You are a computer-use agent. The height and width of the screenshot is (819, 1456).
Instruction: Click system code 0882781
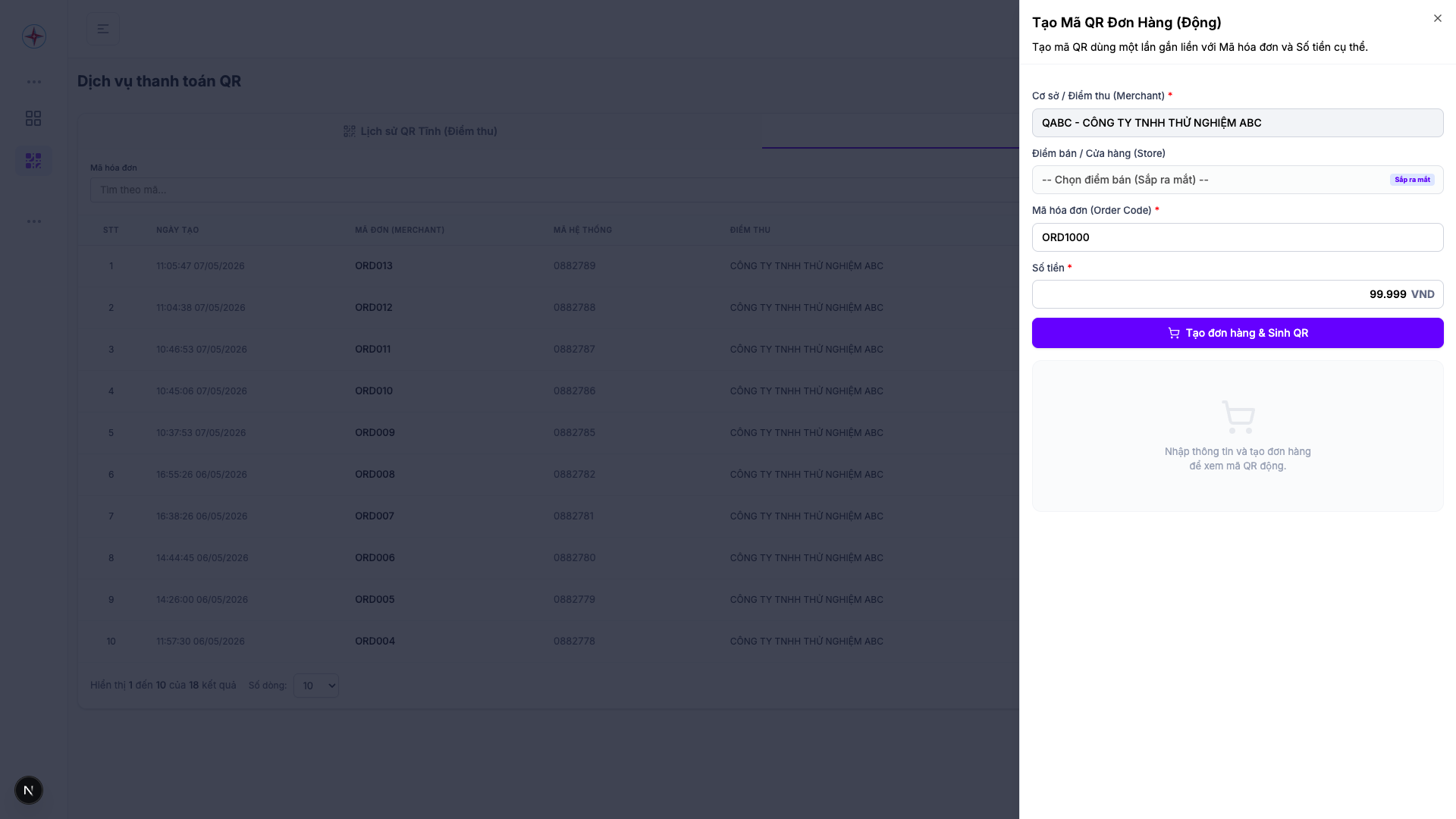point(573,516)
